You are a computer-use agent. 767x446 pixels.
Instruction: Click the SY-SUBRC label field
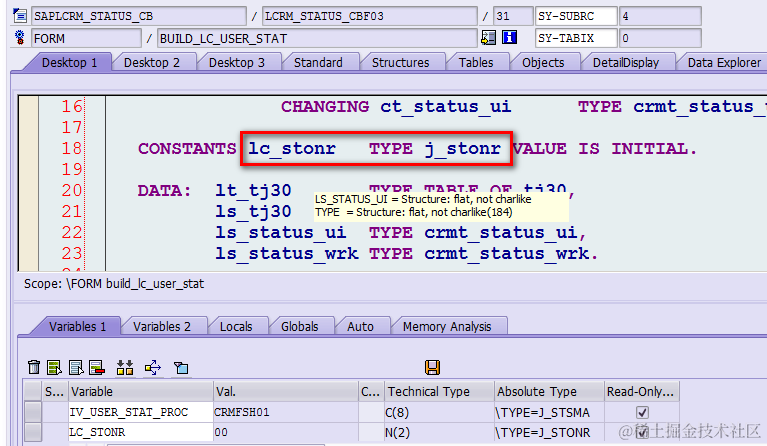pos(576,16)
